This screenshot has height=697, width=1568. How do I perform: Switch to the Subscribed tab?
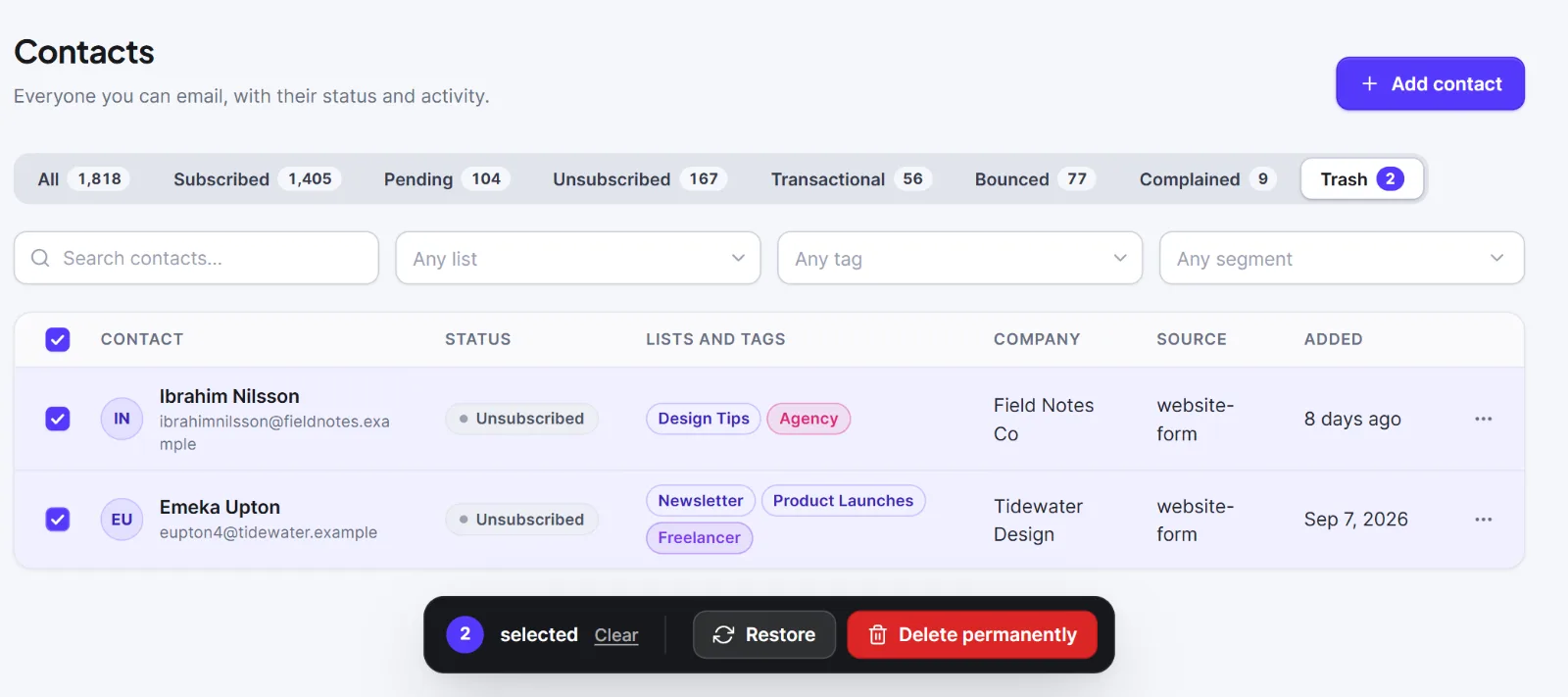256,179
